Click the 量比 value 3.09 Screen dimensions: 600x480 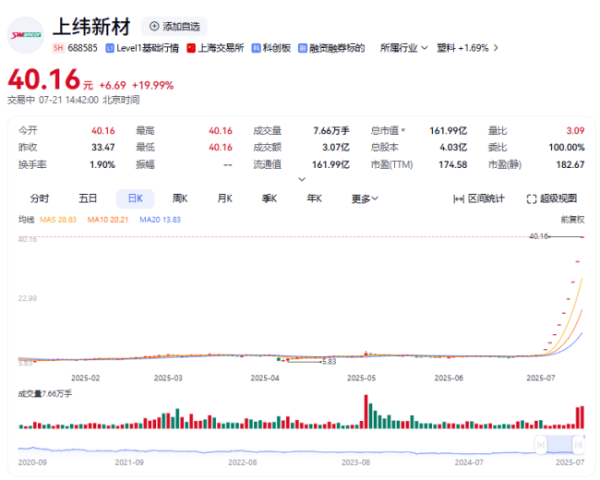click(576, 131)
